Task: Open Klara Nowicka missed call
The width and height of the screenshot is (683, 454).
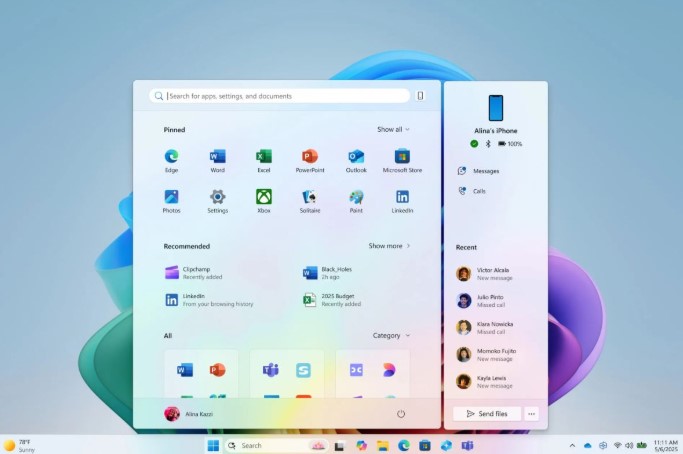Action: click(x=484, y=328)
